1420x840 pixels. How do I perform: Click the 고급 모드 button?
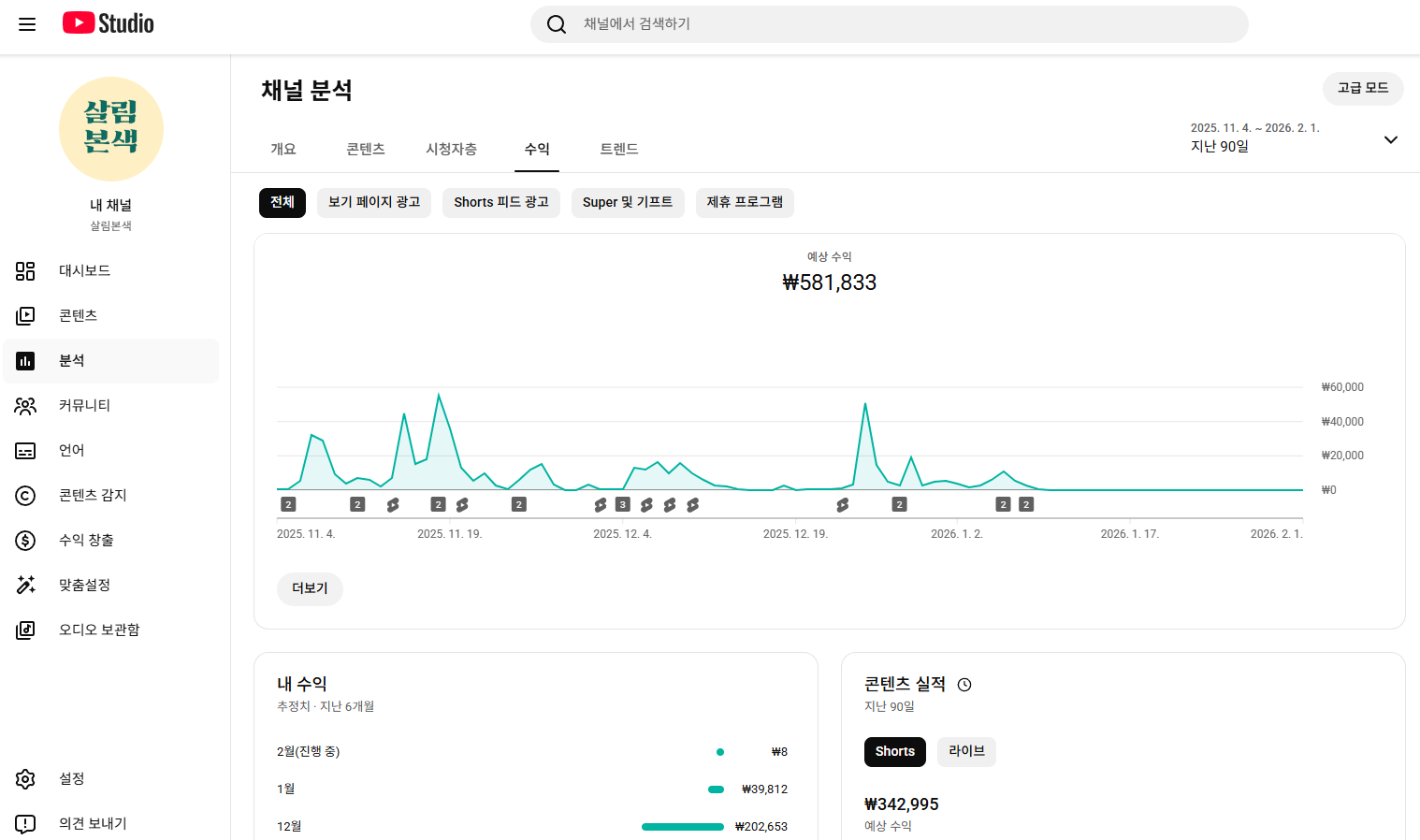(1362, 89)
